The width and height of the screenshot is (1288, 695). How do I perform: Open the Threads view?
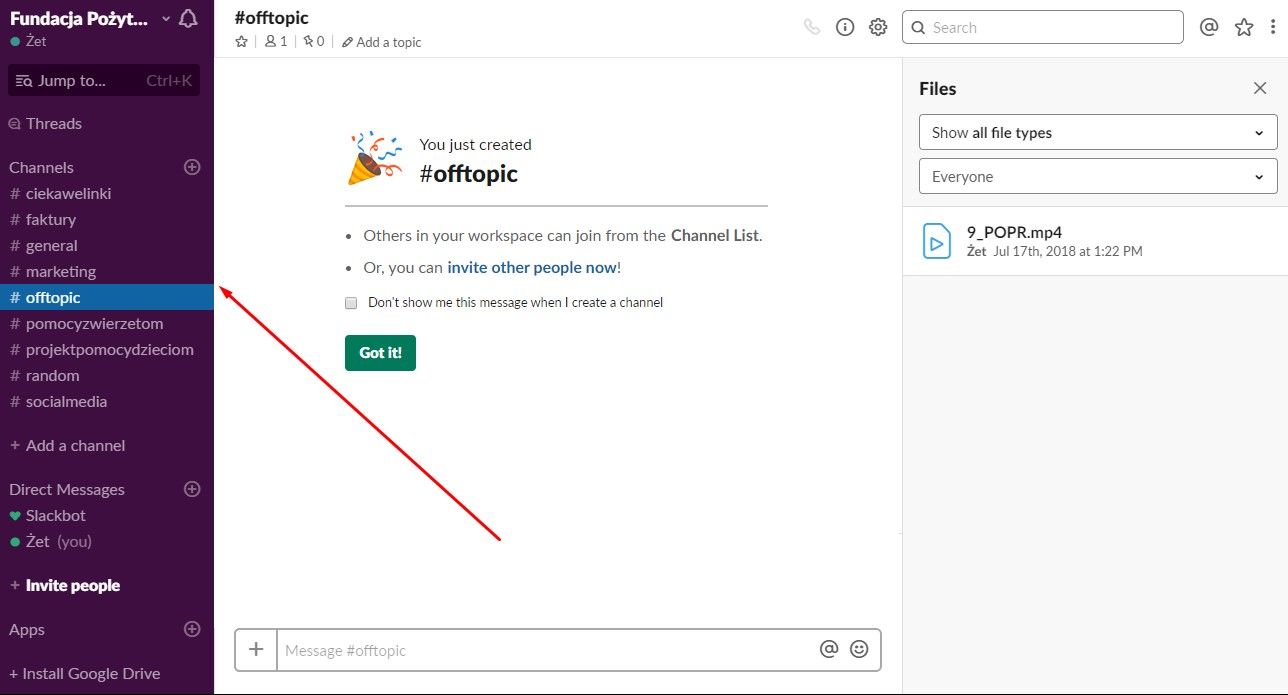tap(54, 123)
